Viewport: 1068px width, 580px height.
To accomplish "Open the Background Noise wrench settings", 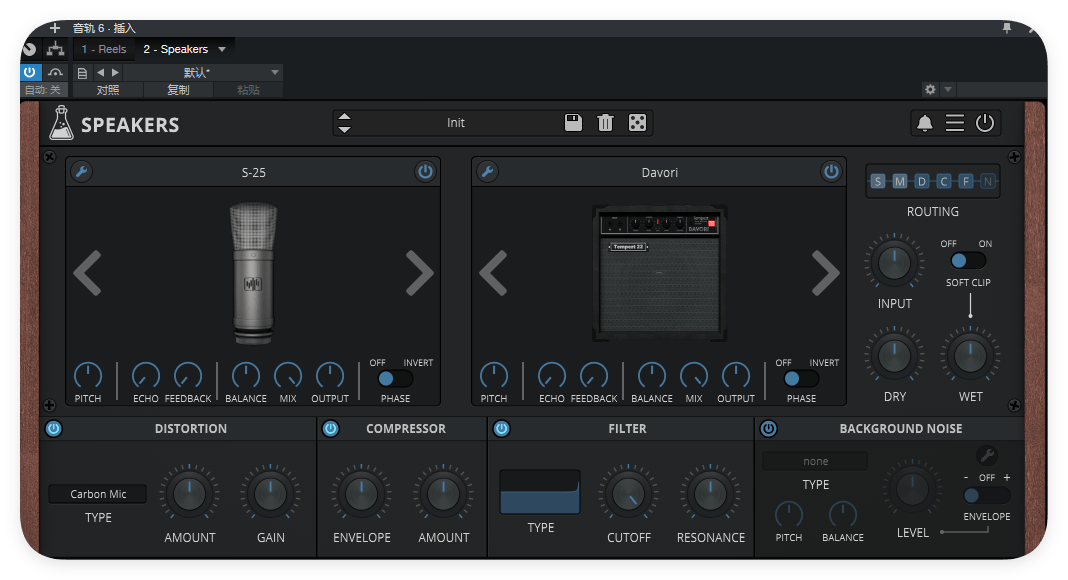I will point(986,455).
